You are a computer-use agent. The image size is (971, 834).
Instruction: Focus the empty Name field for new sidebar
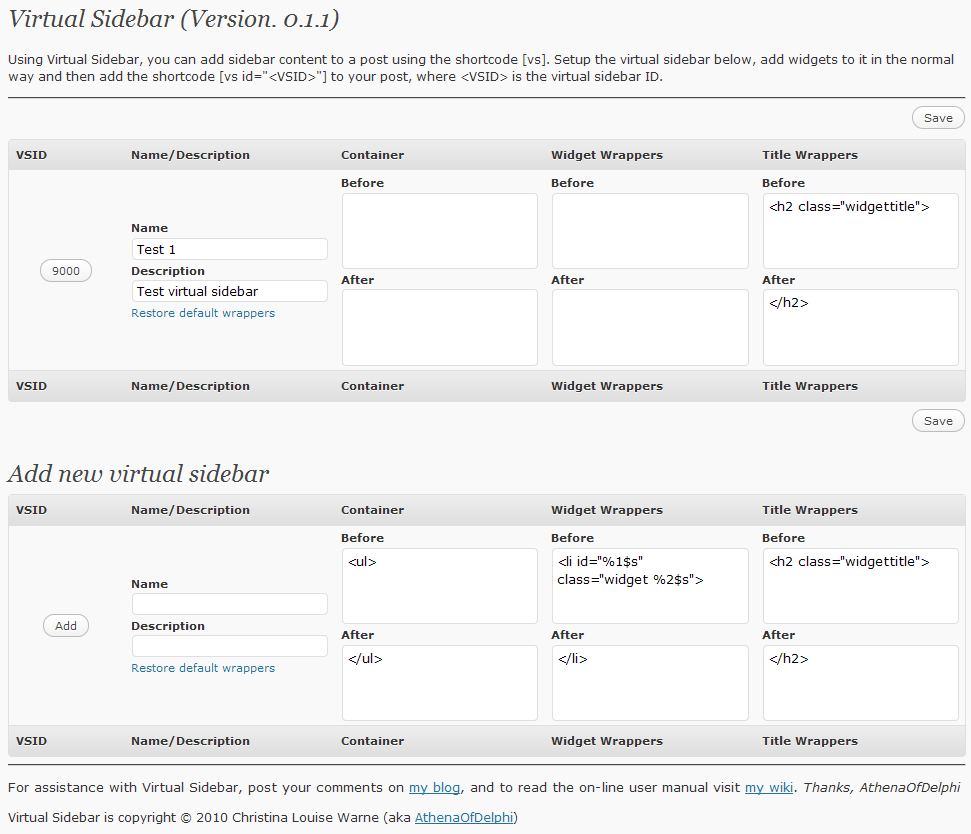pos(229,604)
